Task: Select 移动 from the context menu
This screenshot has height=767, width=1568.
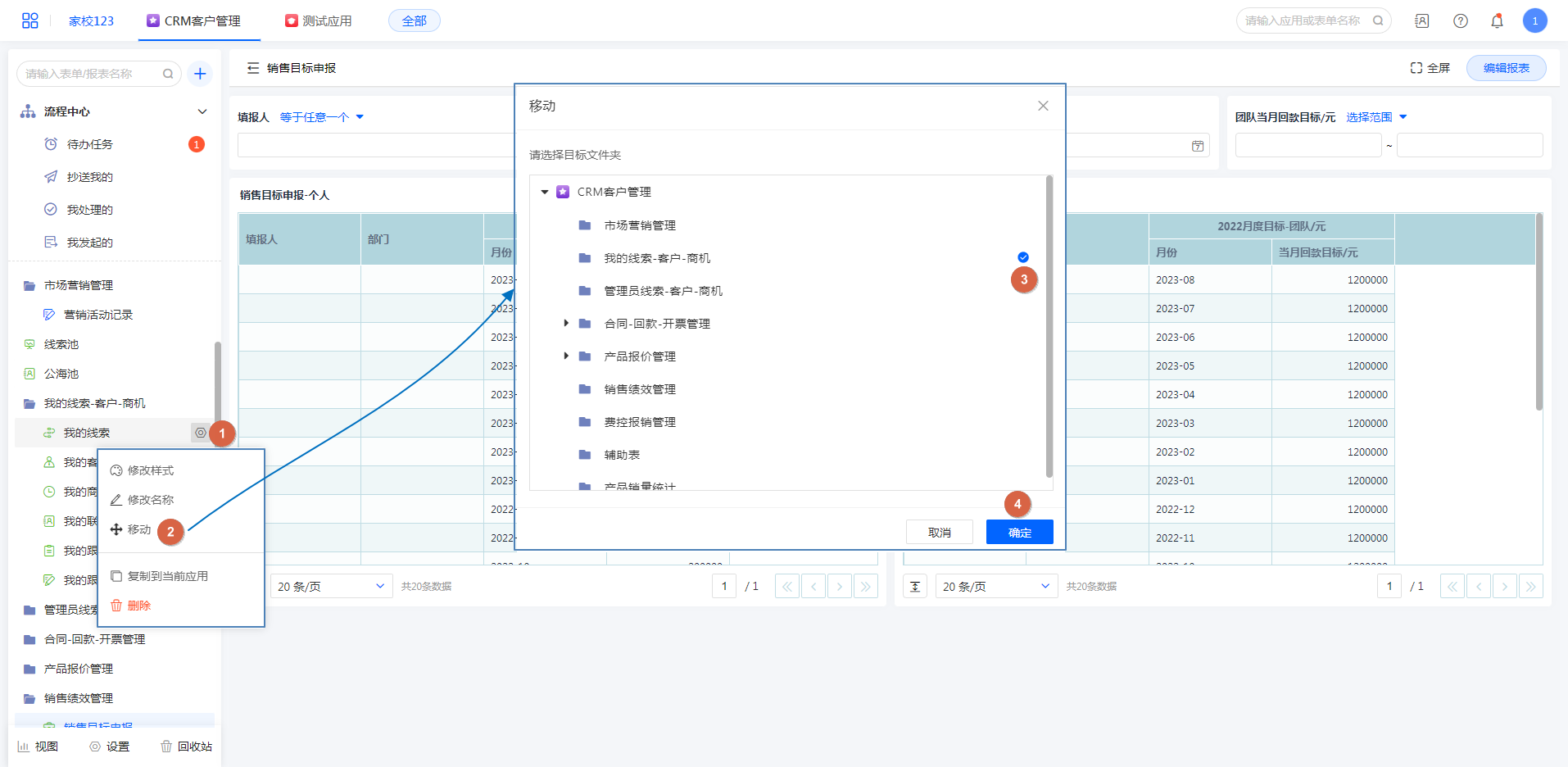Action: coord(138,529)
